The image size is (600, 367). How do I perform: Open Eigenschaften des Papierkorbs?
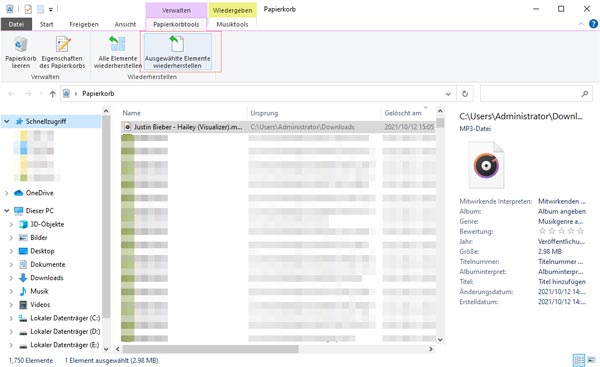62,52
